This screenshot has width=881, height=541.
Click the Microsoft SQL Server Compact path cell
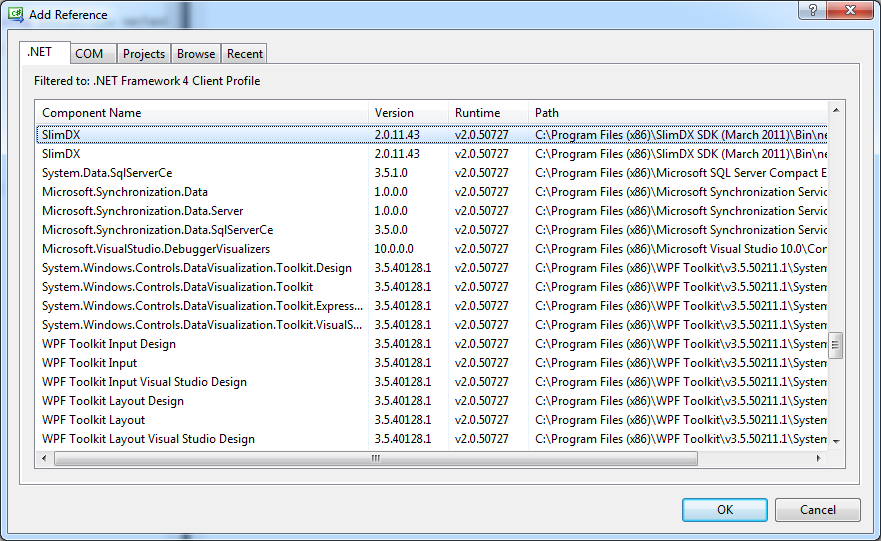(x=680, y=173)
